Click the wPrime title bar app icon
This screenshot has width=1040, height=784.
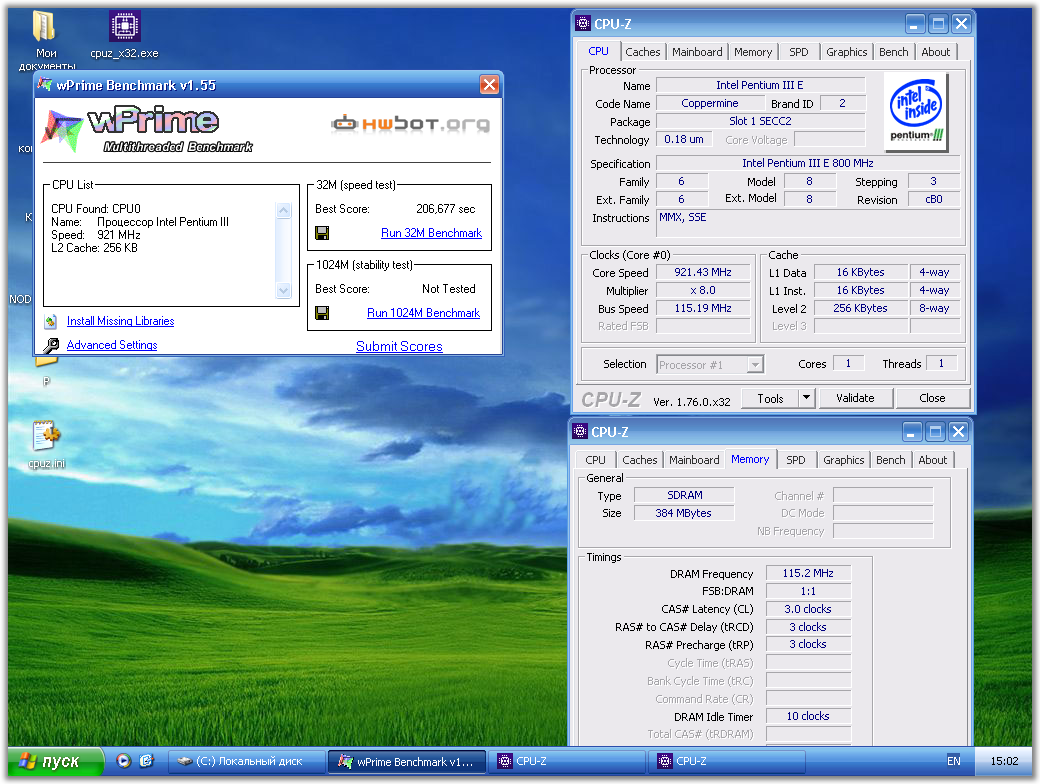pos(45,85)
